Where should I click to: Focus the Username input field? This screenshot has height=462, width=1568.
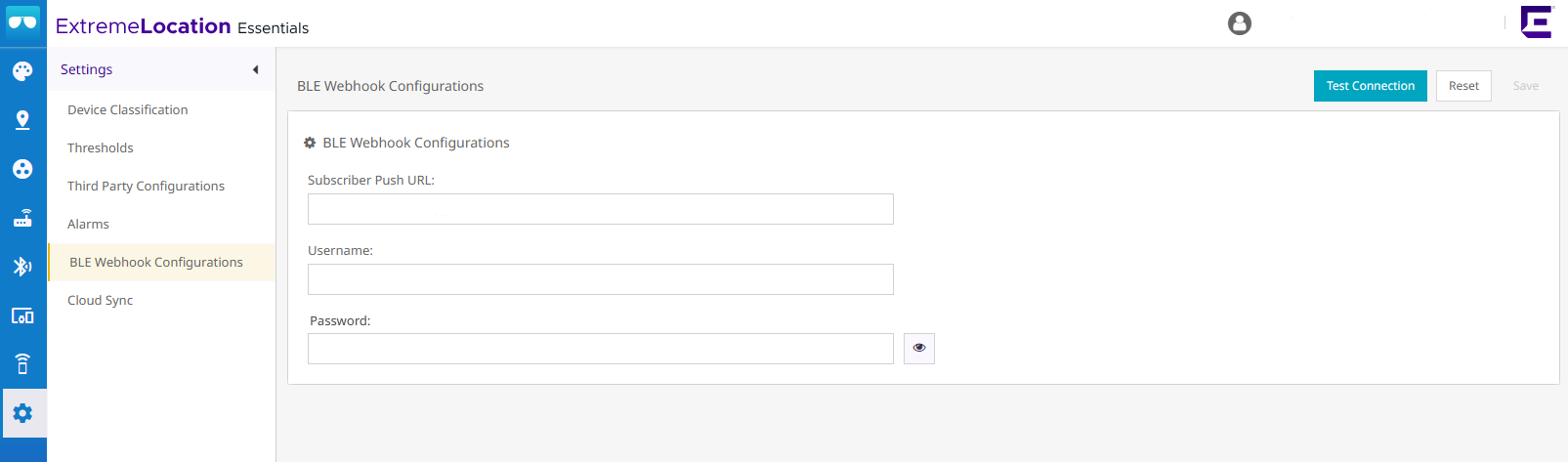tap(601, 279)
